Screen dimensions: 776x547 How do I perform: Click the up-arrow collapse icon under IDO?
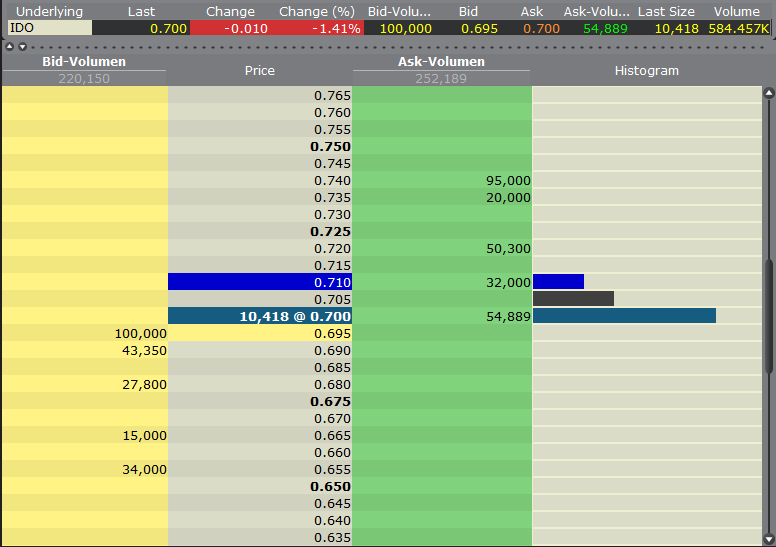pos(9,47)
